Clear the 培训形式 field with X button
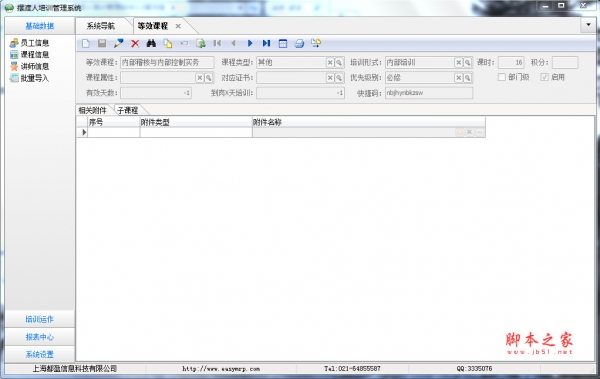Viewport: 600px width, 379px height. point(458,62)
